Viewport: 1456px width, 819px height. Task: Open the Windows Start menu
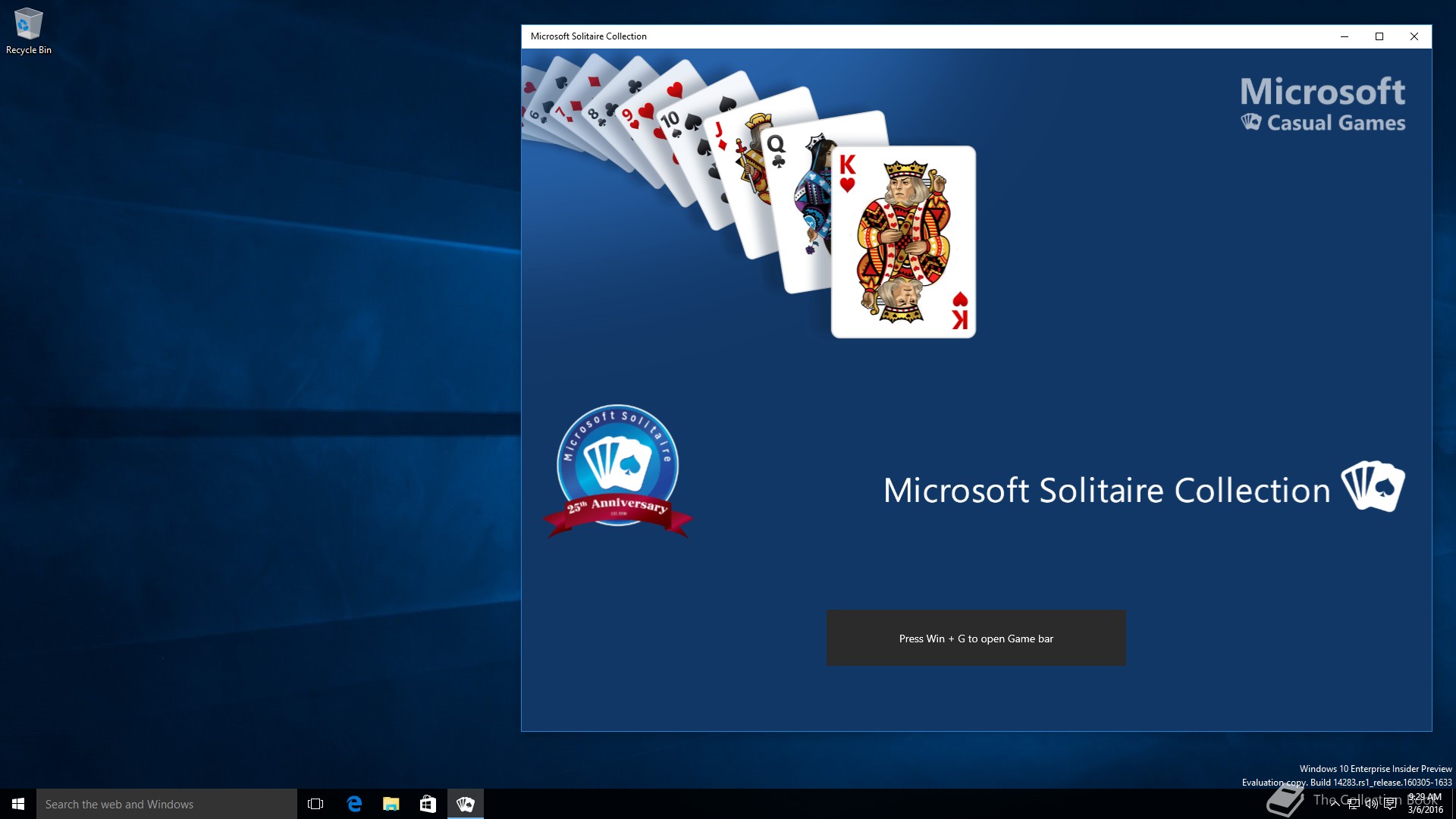[18, 804]
